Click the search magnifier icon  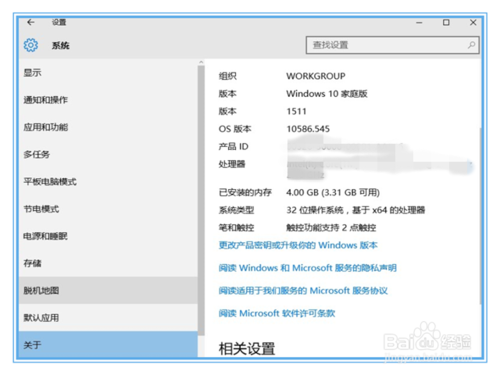(x=471, y=45)
